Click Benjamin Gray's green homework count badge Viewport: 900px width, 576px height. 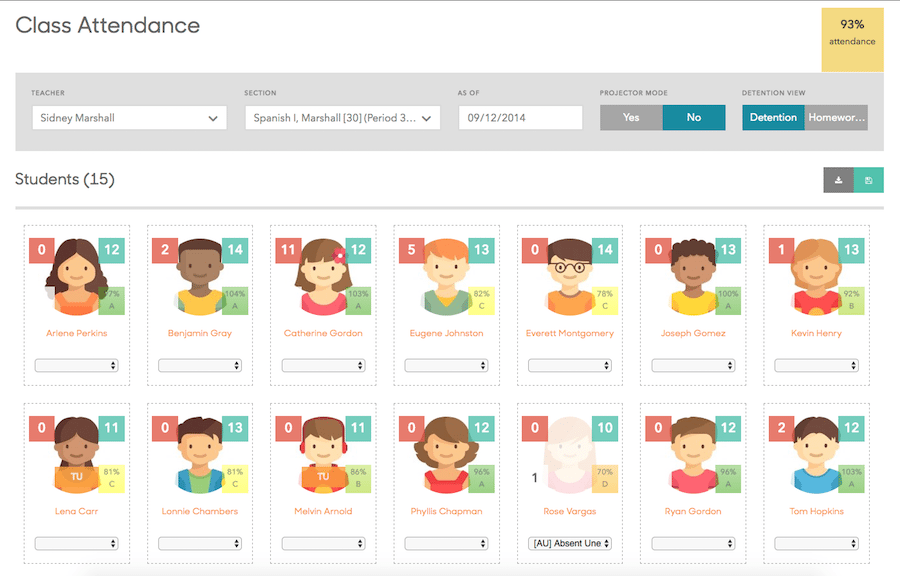[x=234, y=250]
